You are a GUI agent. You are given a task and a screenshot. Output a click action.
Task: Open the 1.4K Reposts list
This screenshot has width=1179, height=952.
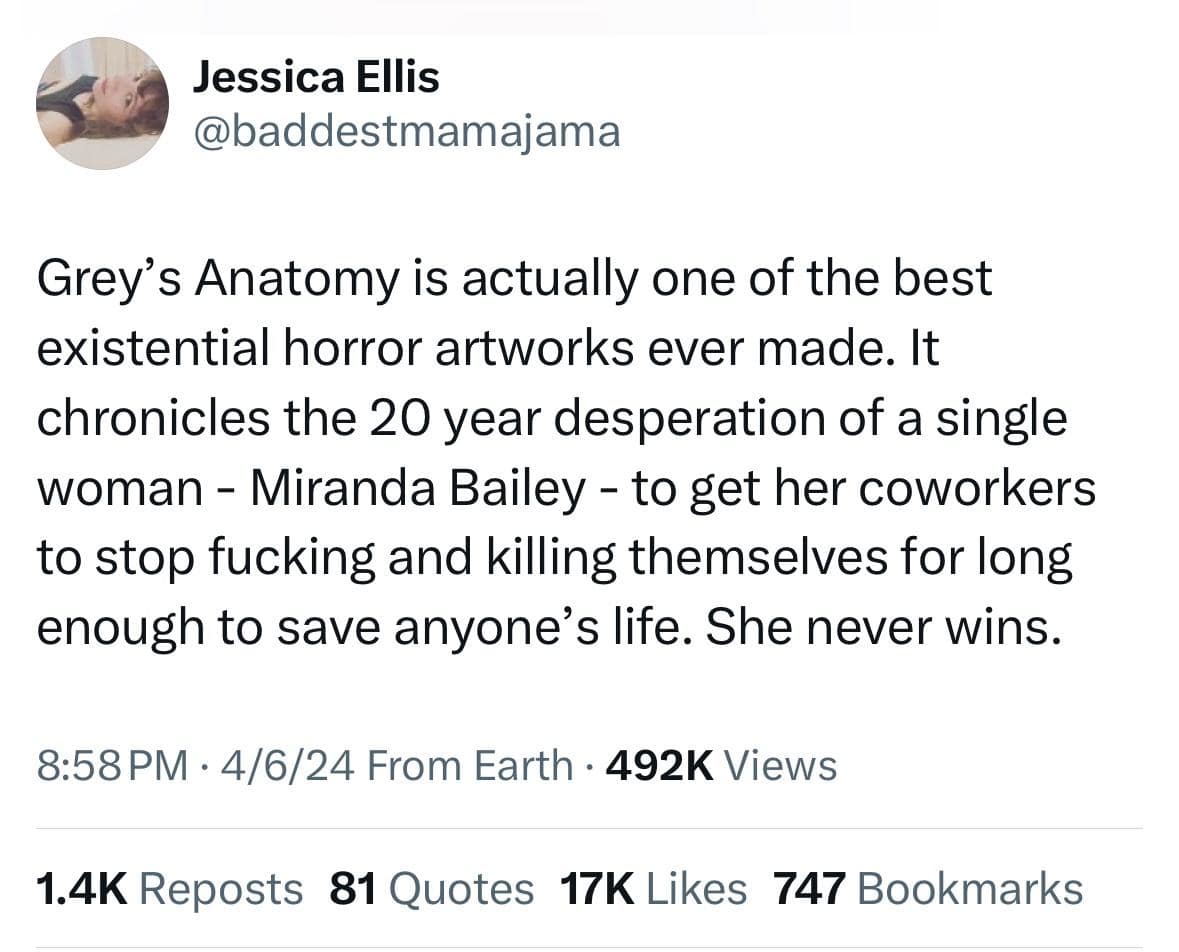pos(168,888)
